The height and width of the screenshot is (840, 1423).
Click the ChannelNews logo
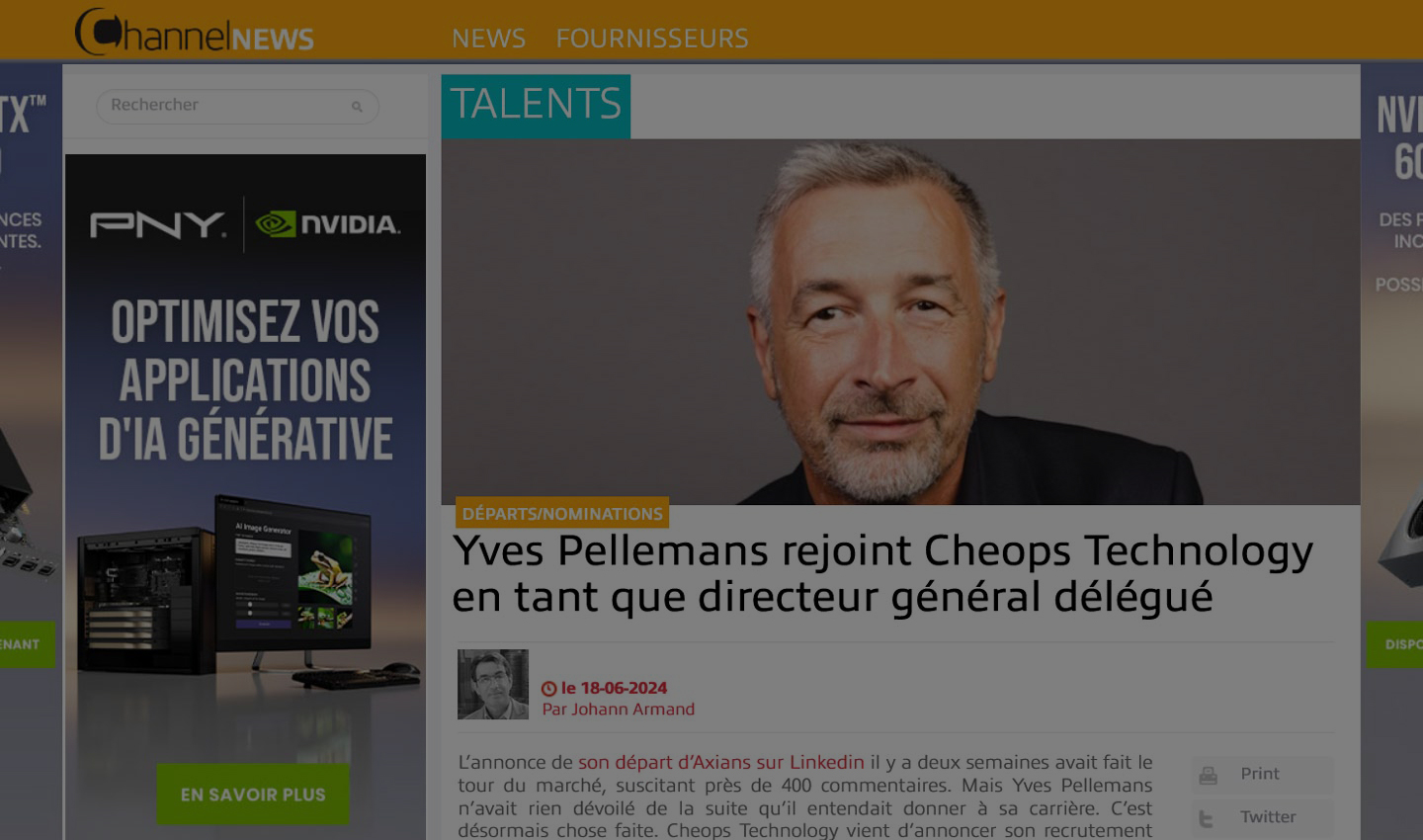(x=195, y=33)
